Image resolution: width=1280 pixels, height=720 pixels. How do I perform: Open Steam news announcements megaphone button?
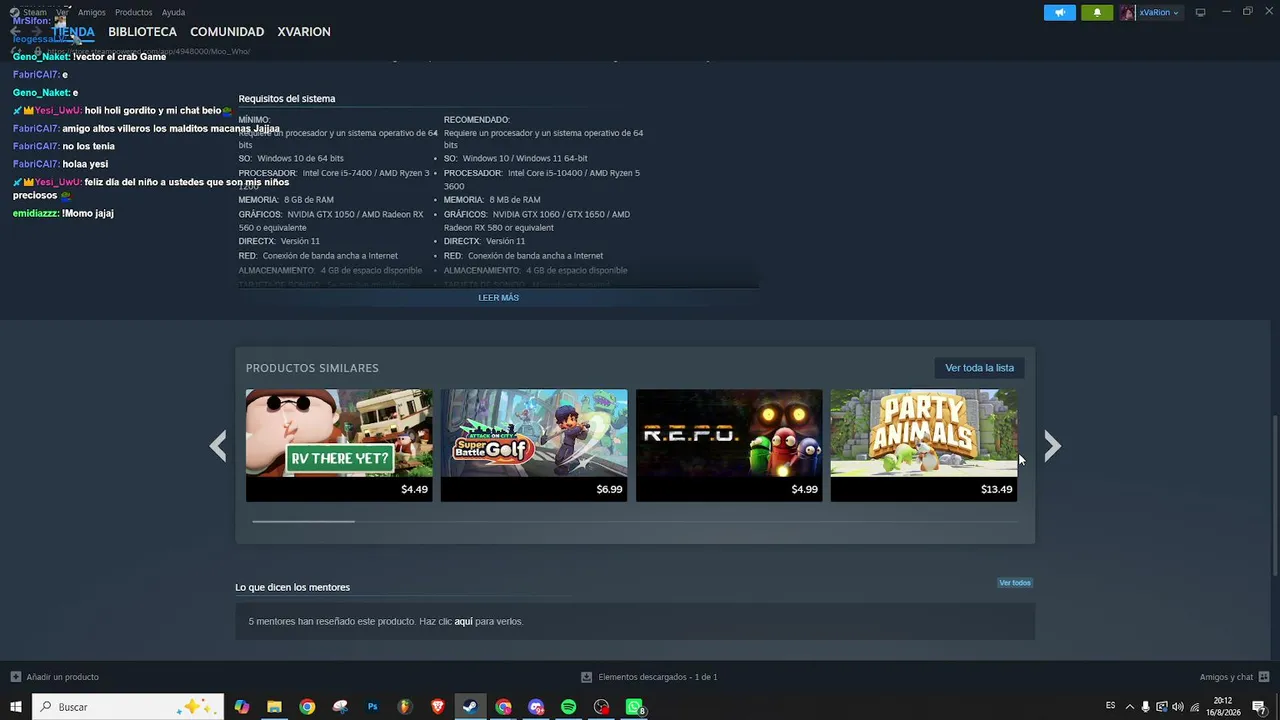click(1060, 13)
